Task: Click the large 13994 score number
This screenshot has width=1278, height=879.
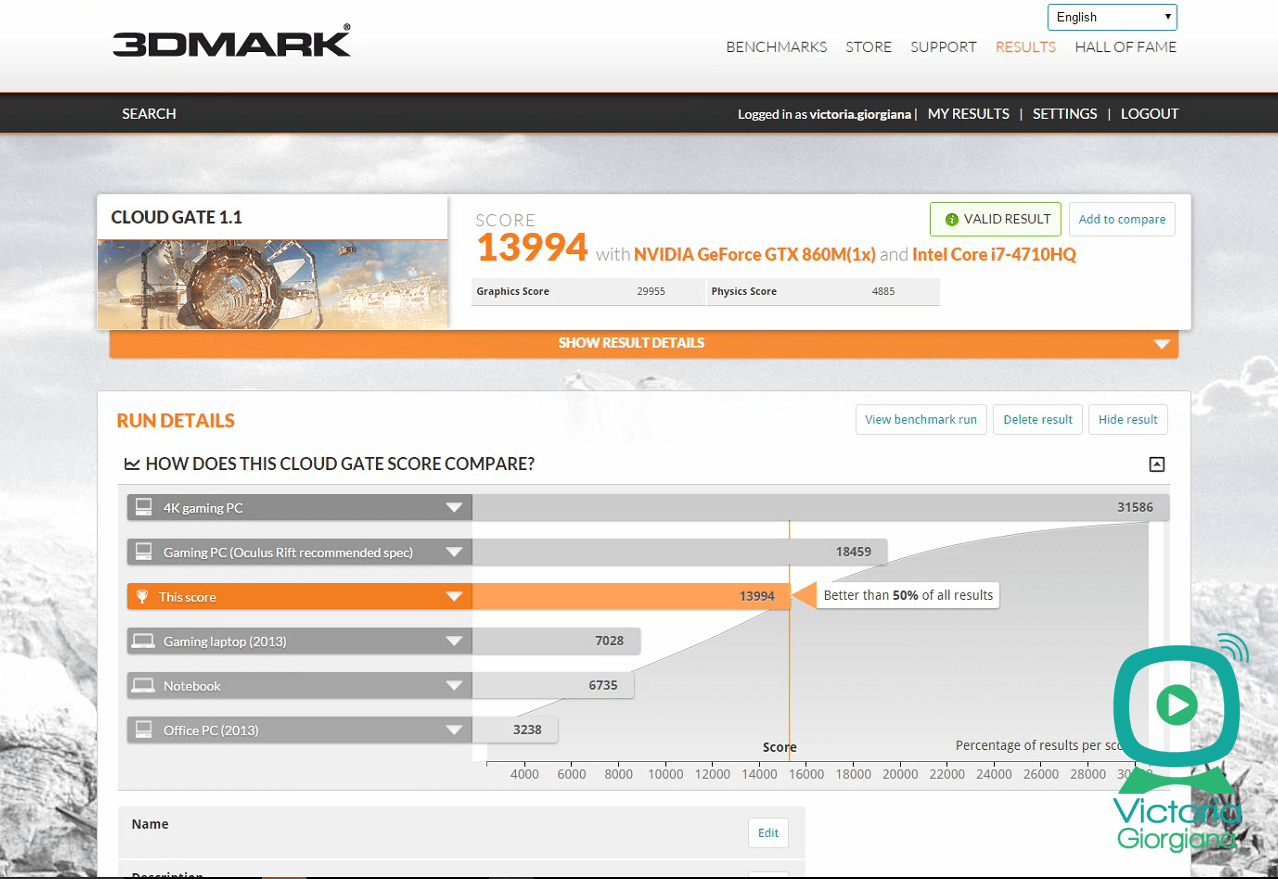Action: (532, 247)
